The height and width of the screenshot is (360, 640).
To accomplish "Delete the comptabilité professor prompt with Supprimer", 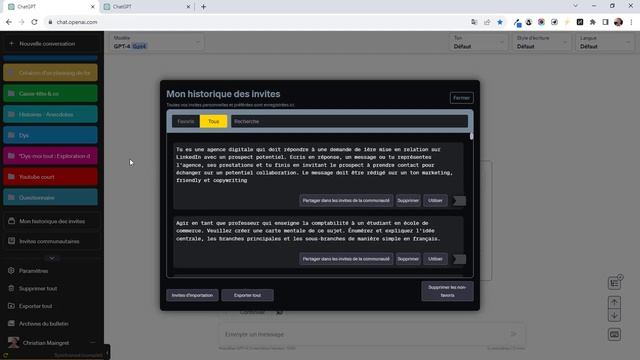I will pyautogui.click(x=408, y=259).
